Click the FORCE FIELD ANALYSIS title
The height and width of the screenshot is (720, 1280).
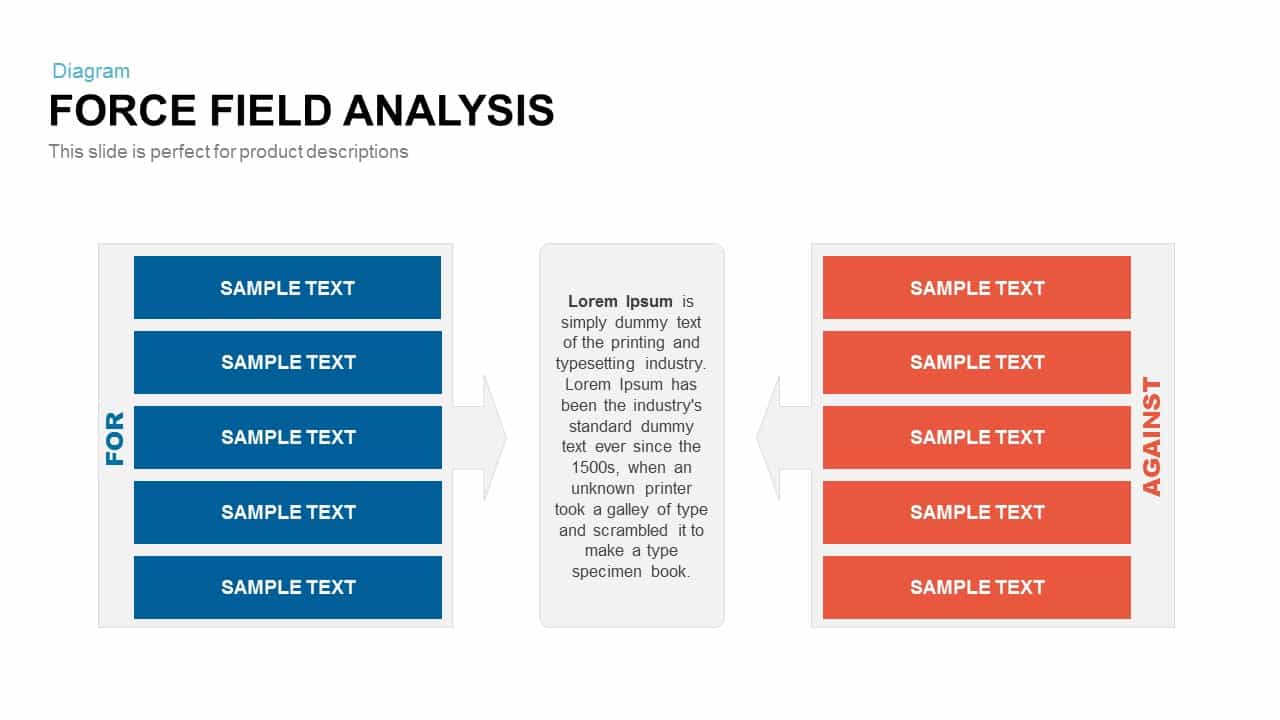tap(301, 110)
